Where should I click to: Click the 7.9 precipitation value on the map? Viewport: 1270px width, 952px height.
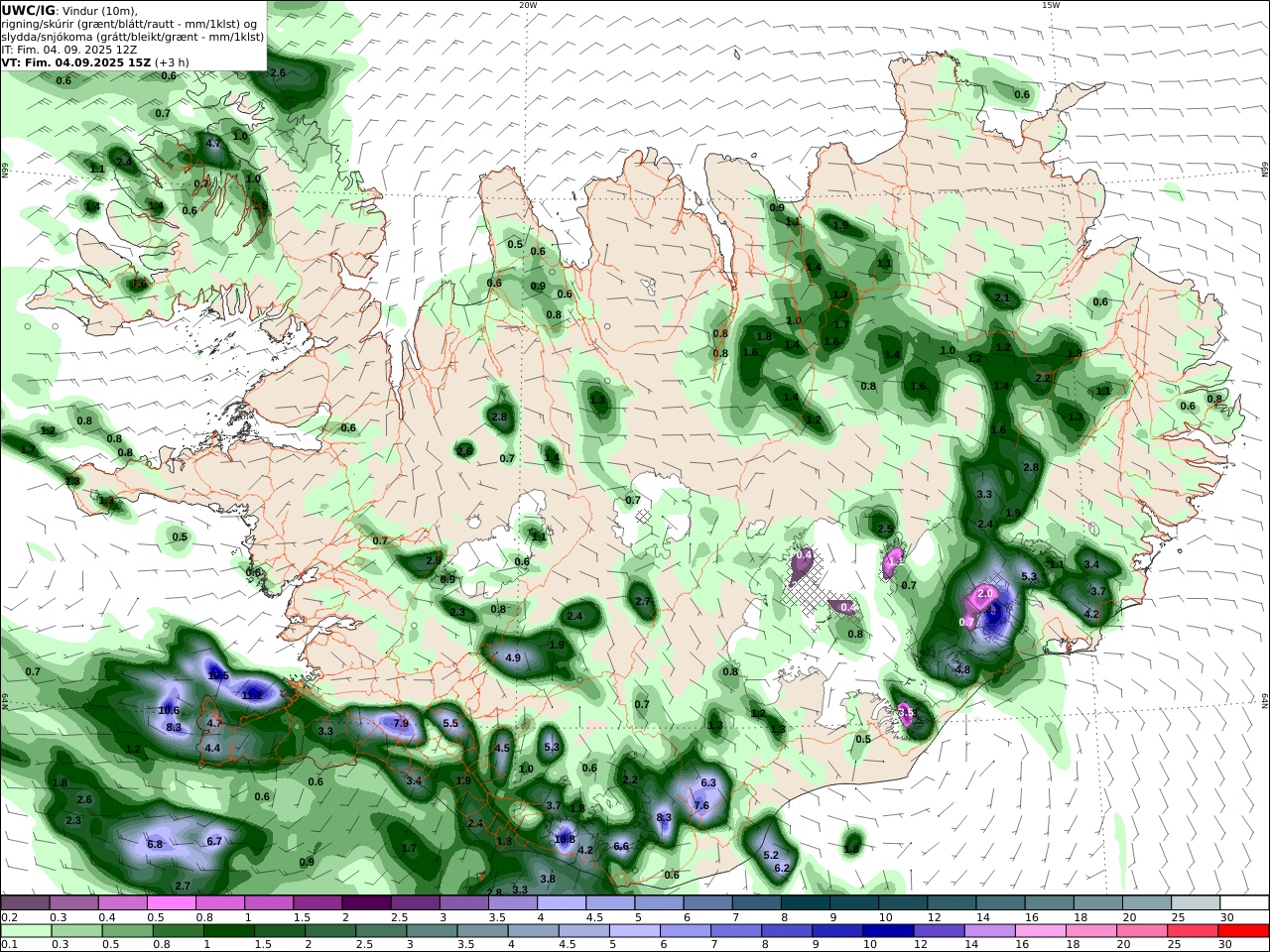[x=401, y=723]
